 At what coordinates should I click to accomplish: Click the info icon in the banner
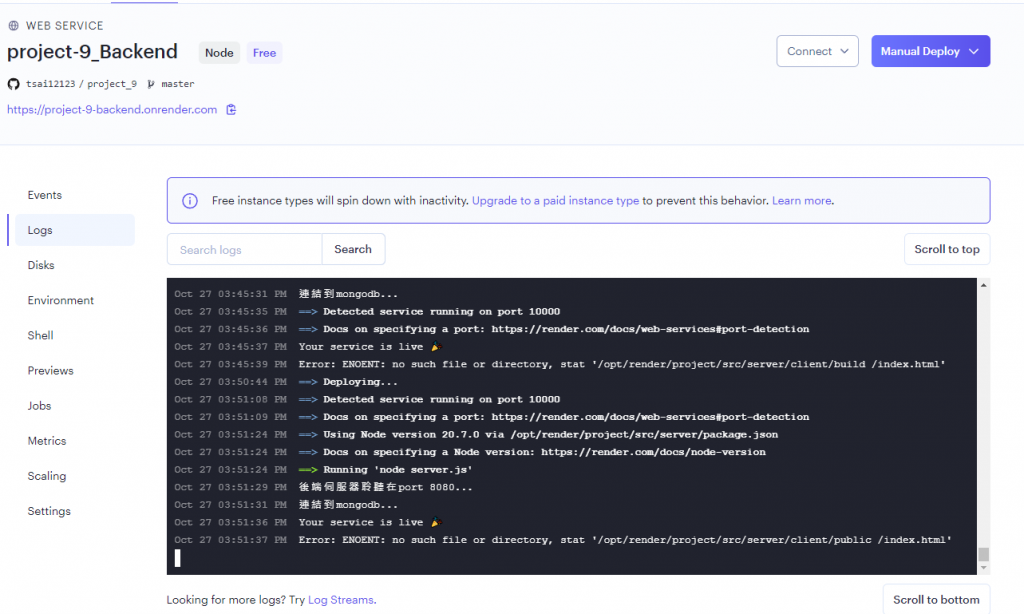tap(189, 201)
